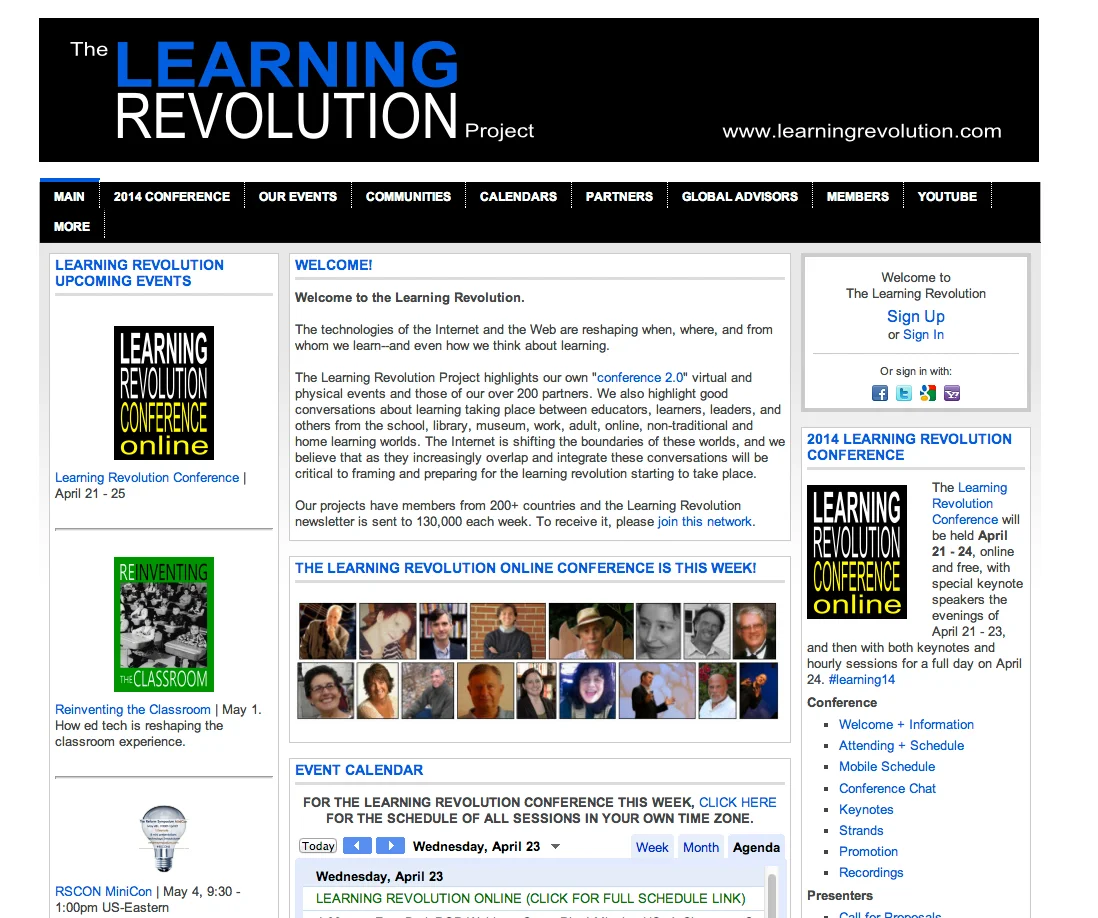The height and width of the screenshot is (918, 1098).
Task: Open the MORE menu item
Action: pos(71,227)
